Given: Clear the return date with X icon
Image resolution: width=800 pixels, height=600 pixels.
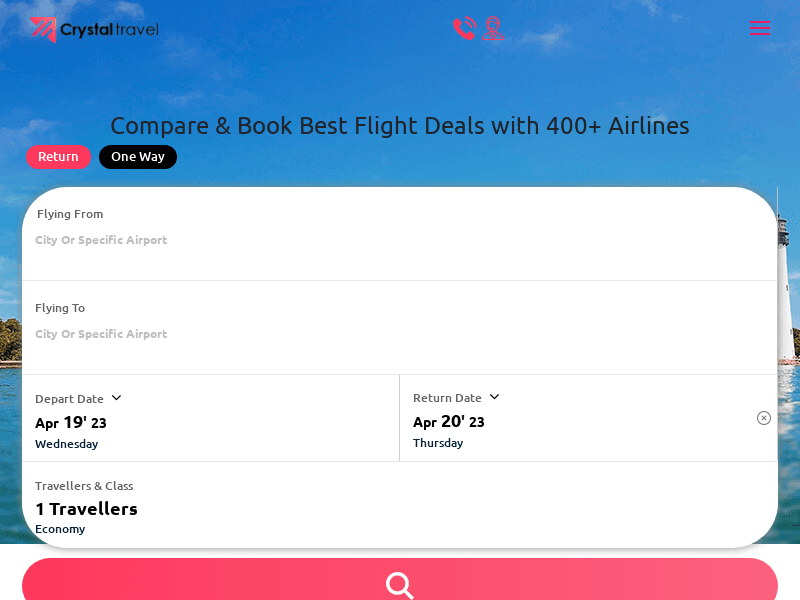Looking at the screenshot, I should (764, 418).
